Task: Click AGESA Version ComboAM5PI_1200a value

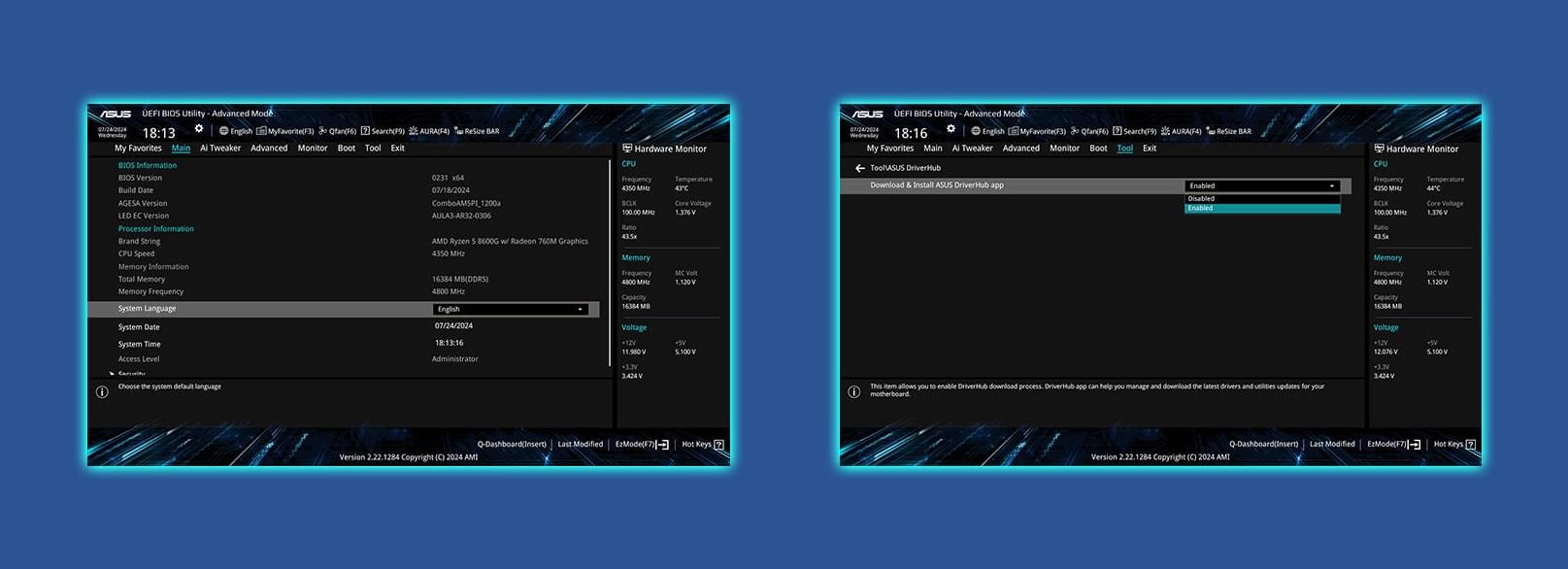Action: [x=466, y=203]
